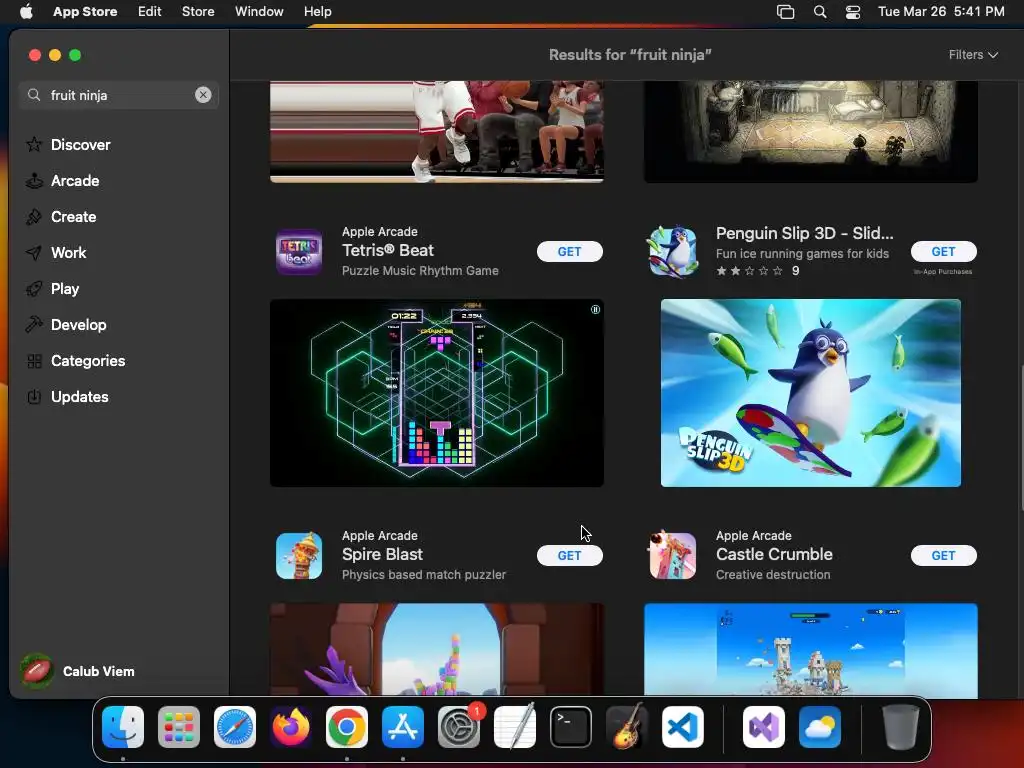Get the Spire Blast game

point(569,555)
